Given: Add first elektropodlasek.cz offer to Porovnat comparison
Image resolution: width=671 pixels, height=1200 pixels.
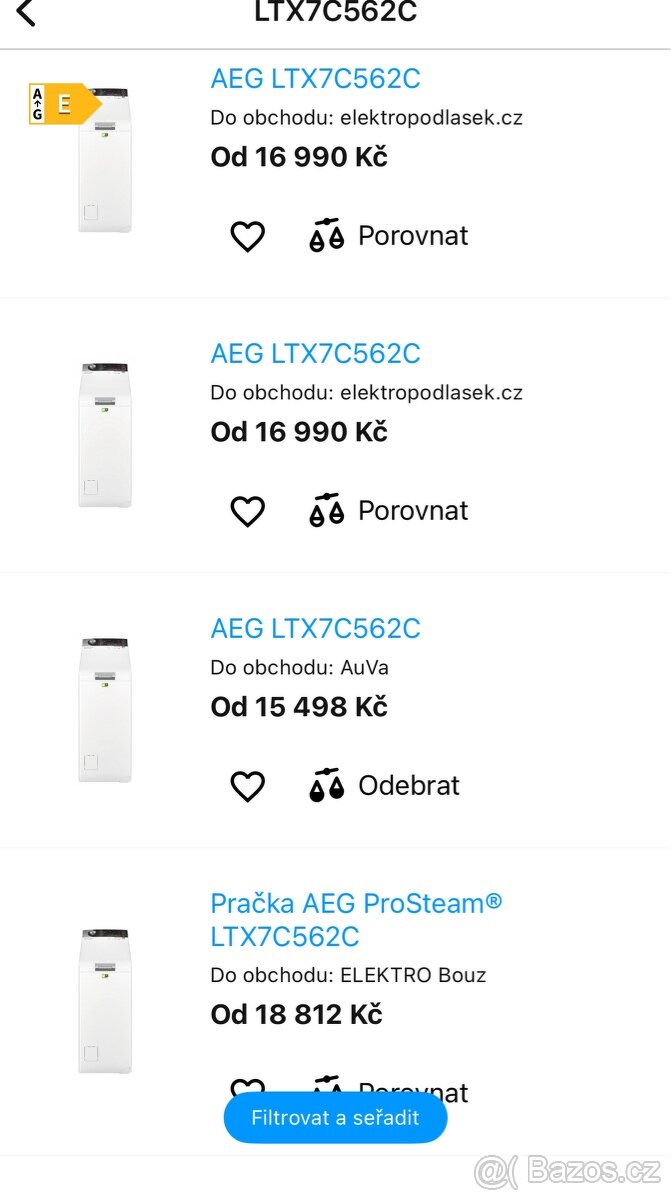Looking at the screenshot, I should pos(414,235).
